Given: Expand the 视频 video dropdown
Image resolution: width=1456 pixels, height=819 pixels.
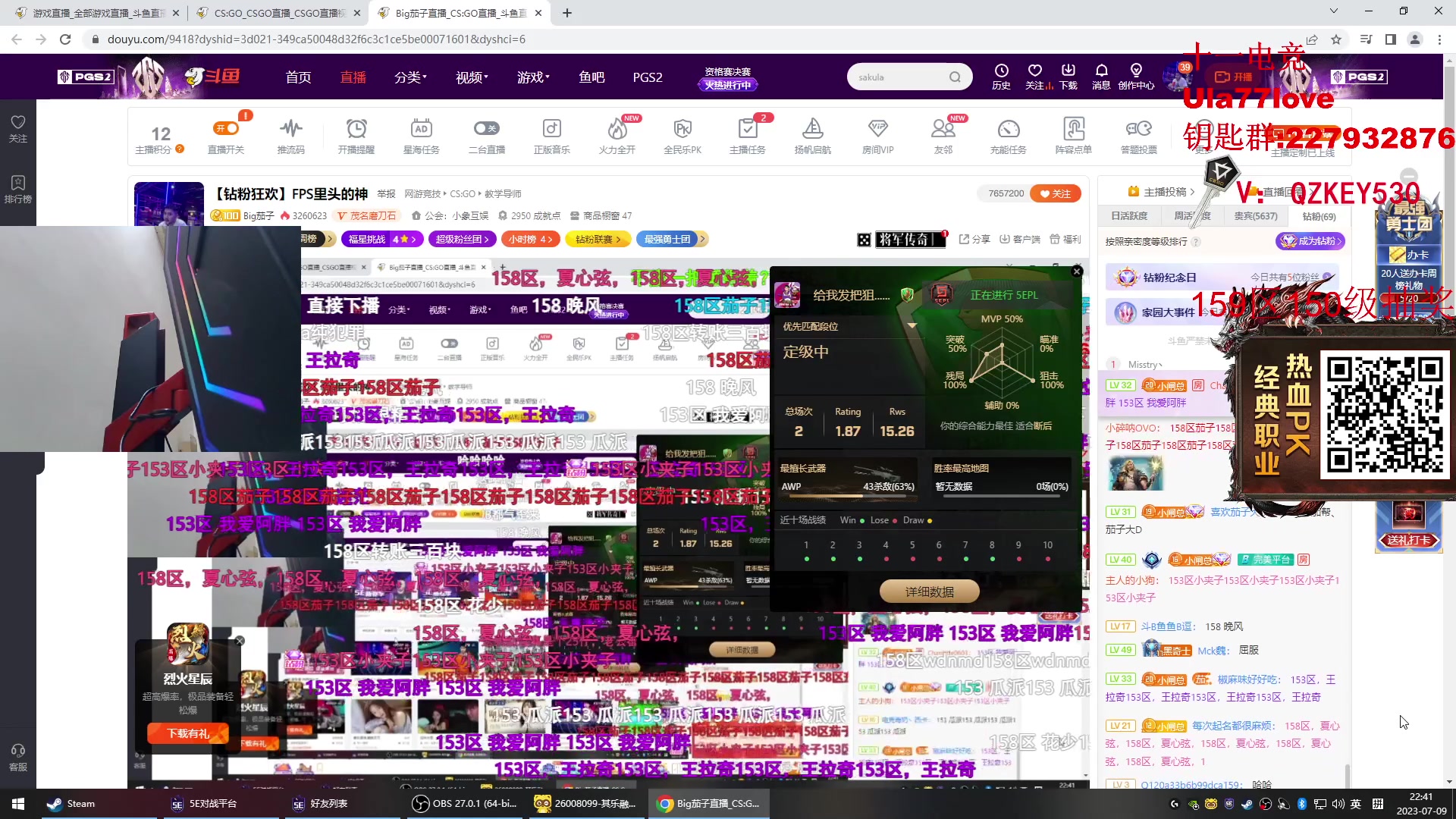Looking at the screenshot, I should click(472, 77).
